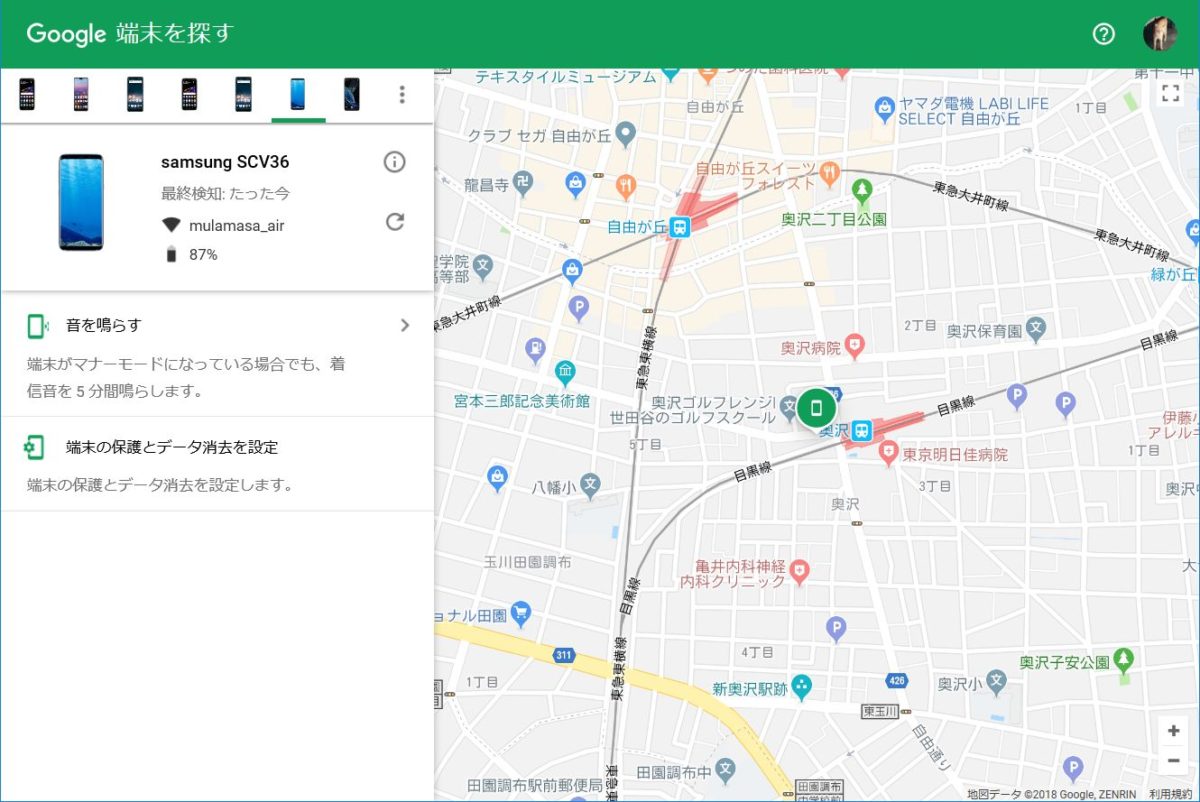
Task: Click the 自由が丘 station icon on map
Action: click(680, 227)
